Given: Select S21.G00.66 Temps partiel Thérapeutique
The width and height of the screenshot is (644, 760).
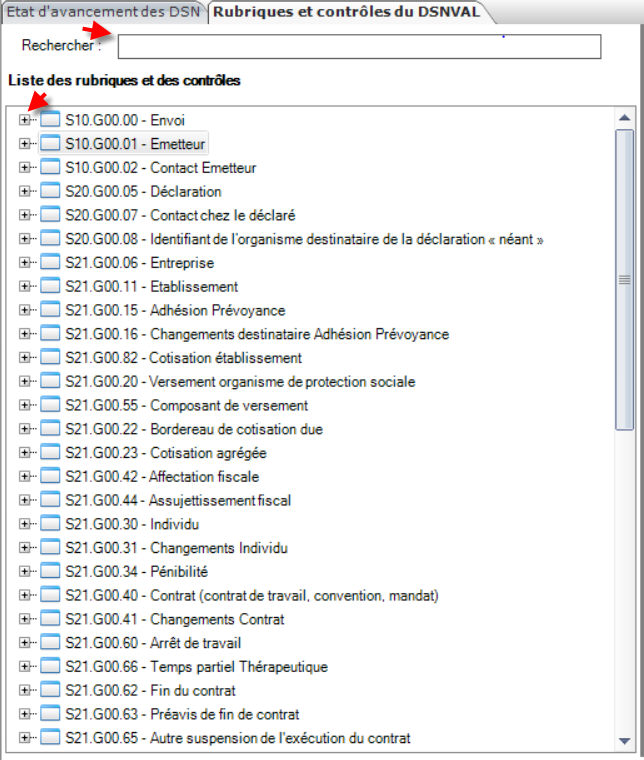Looking at the screenshot, I should [196, 666].
